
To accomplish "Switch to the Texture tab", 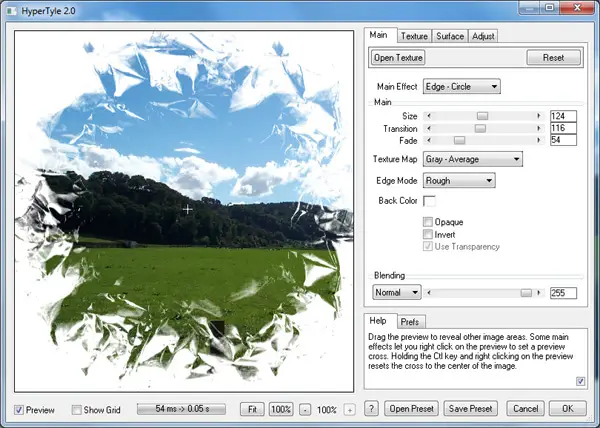I will [414, 36].
